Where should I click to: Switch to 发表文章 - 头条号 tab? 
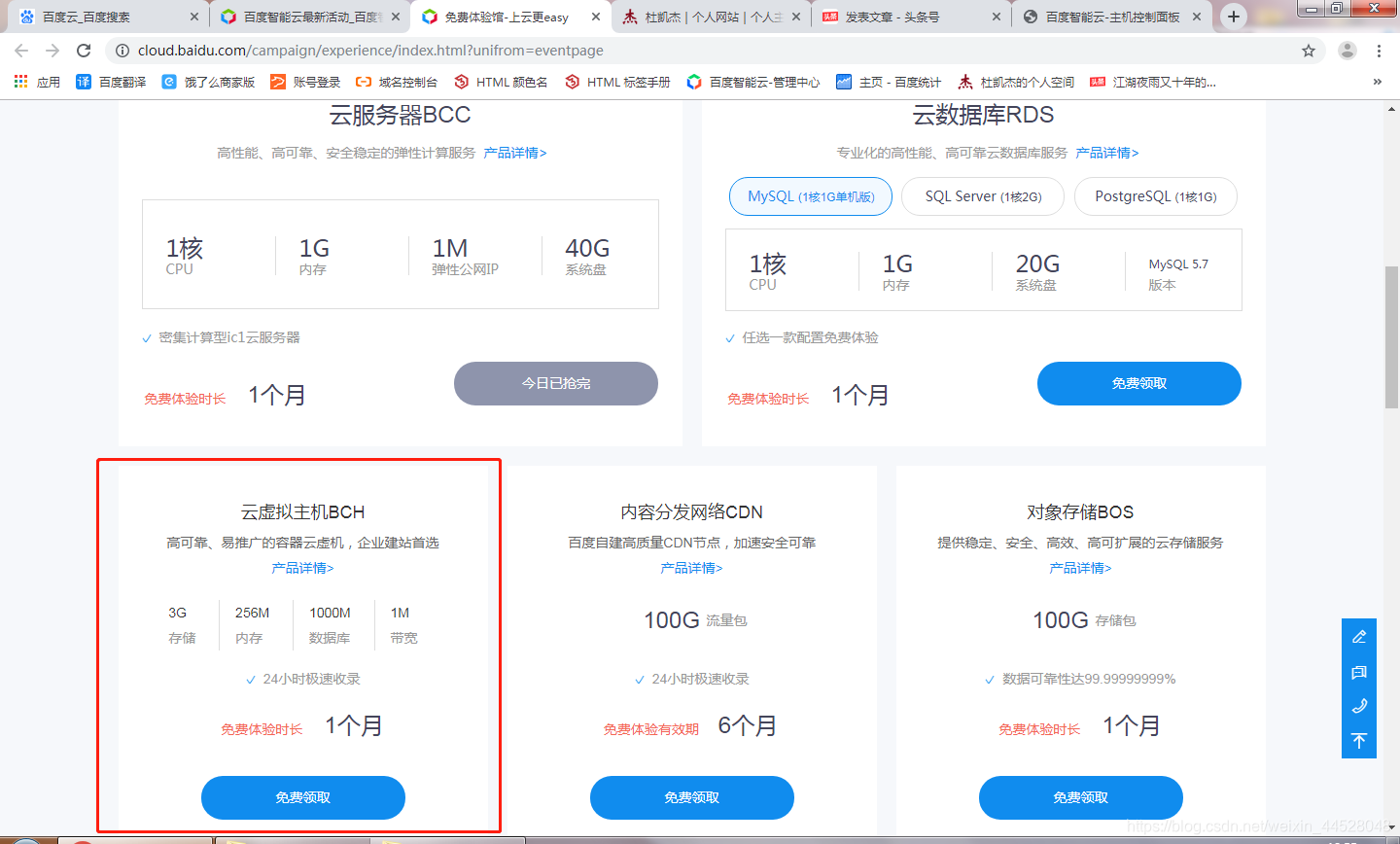(x=912, y=17)
